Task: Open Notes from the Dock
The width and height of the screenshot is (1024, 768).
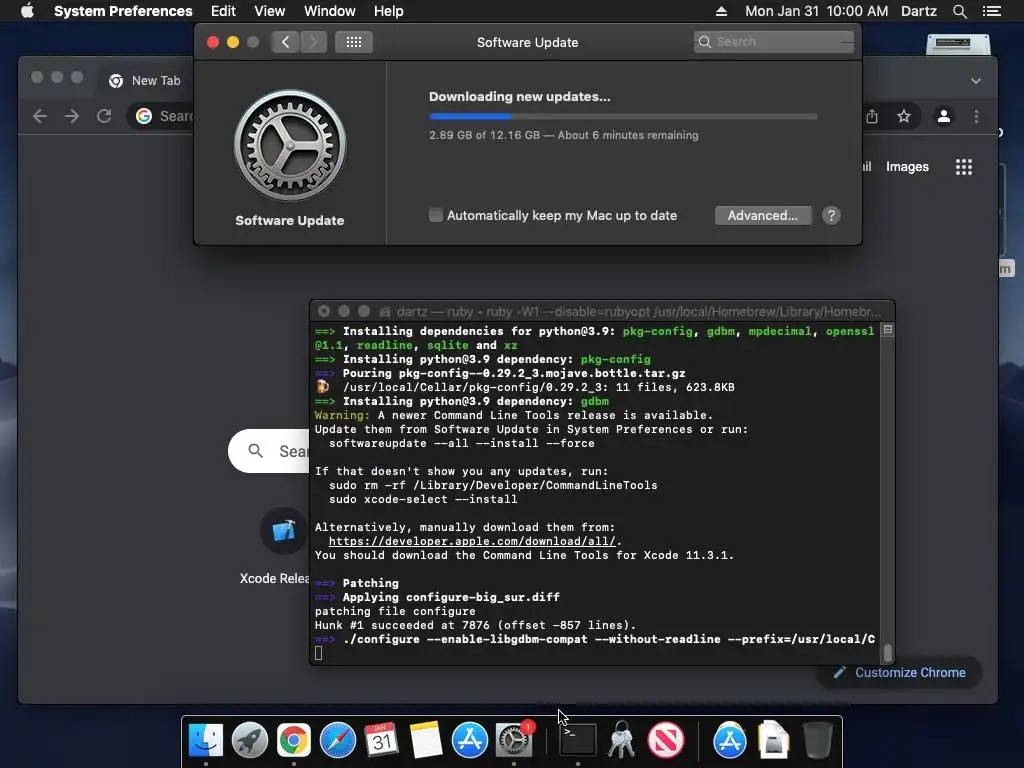Action: [426, 740]
